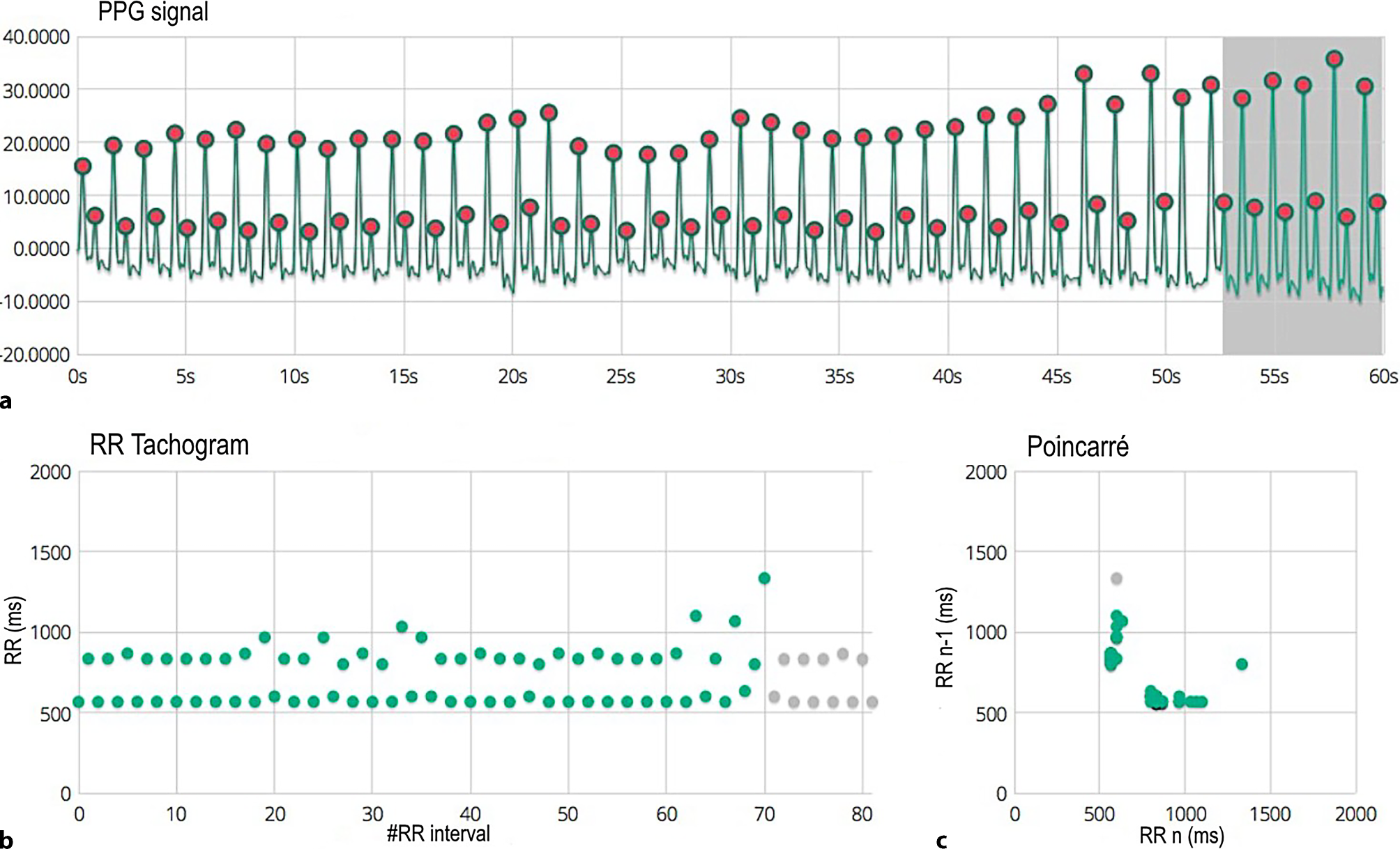Screen dimensions: 1400x849
Task: Select the red peak marker above 46s
Action: point(1083,74)
